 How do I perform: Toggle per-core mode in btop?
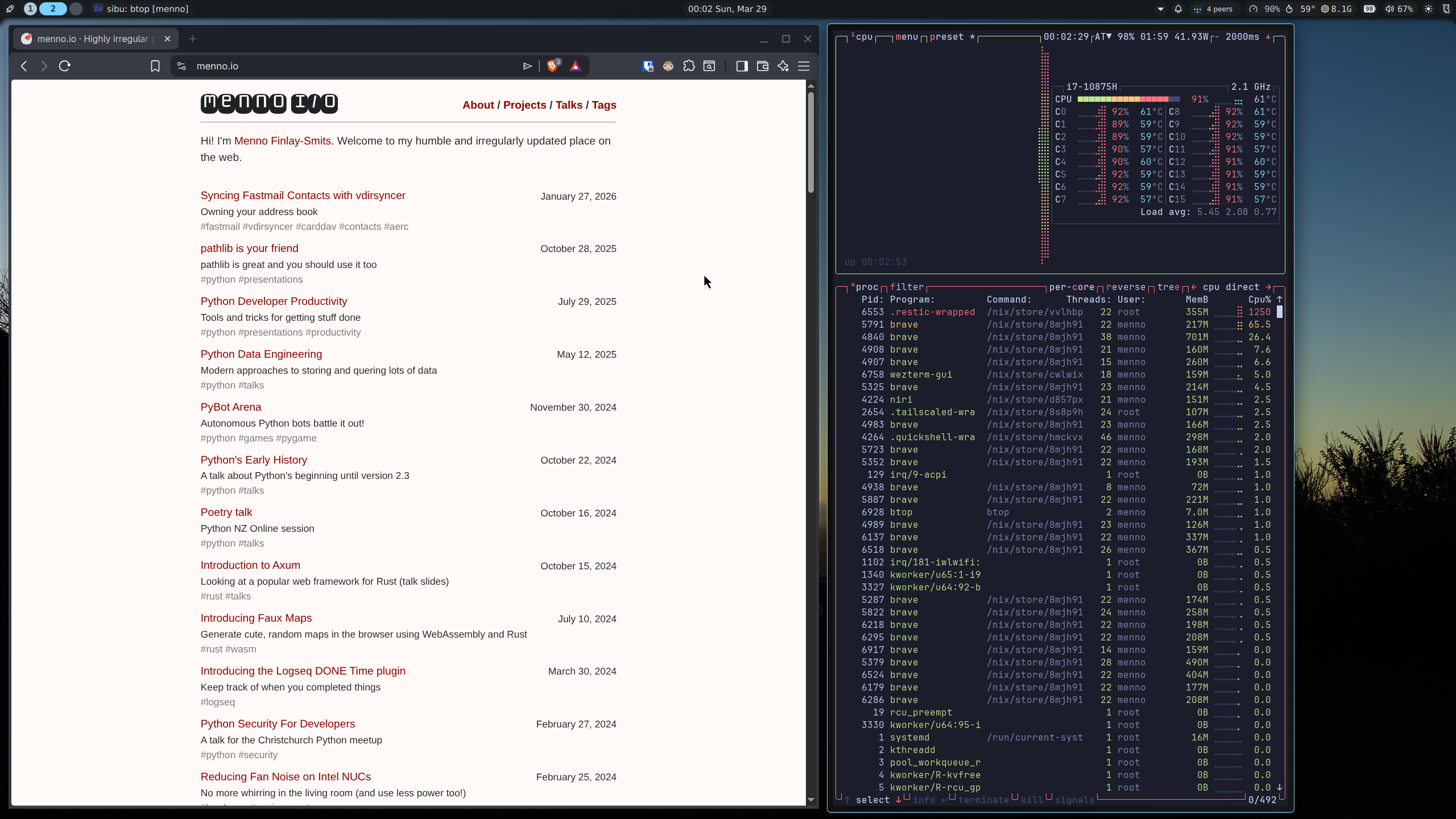coord(1072,287)
